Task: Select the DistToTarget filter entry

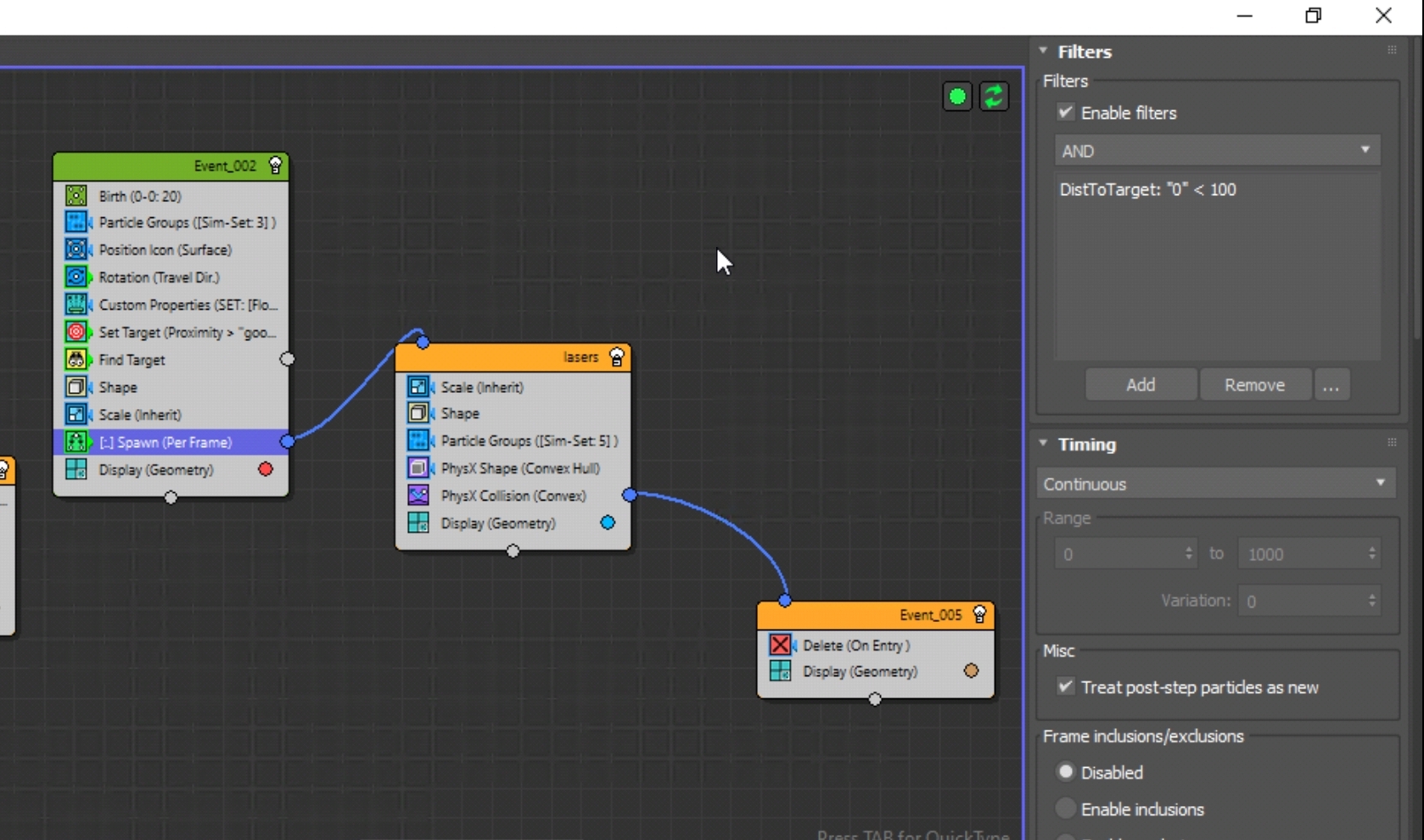Action: click(1147, 190)
